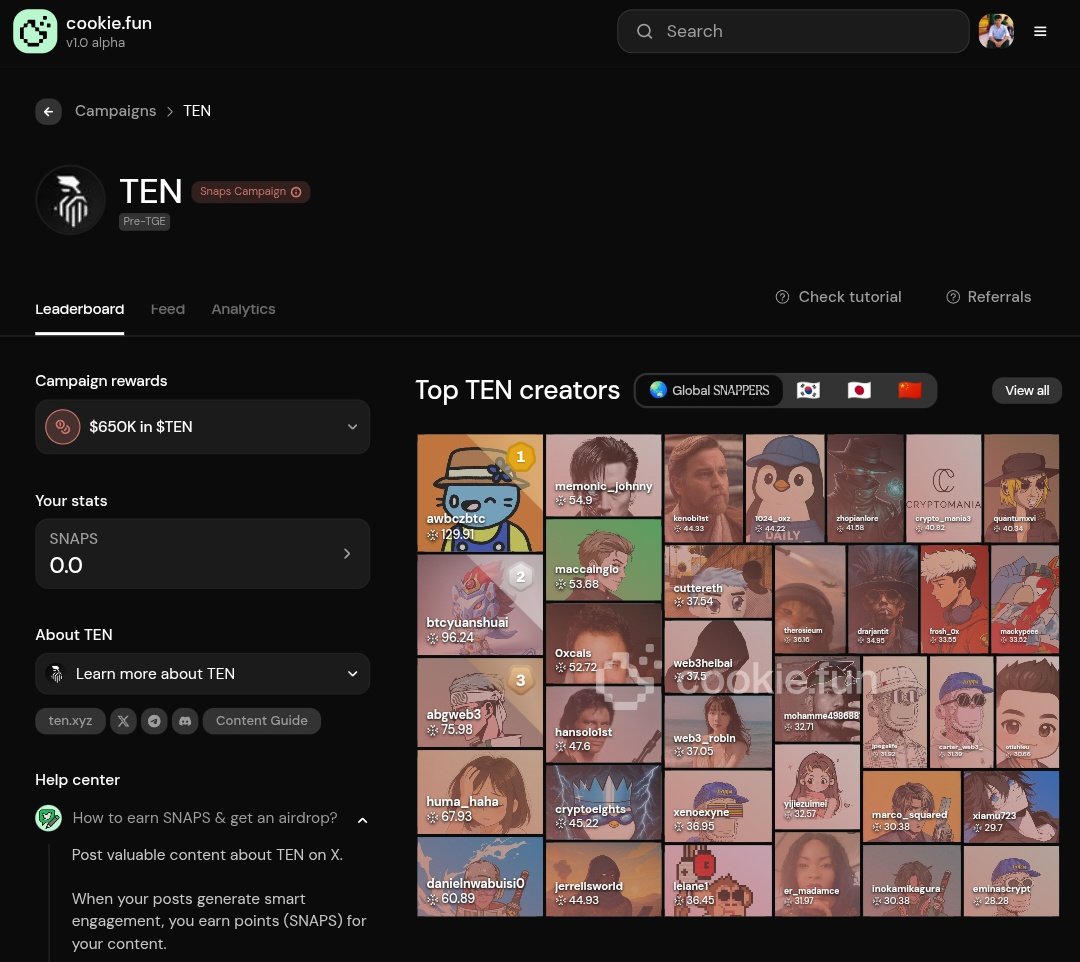Image resolution: width=1080 pixels, height=962 pixels.
Task: Click the Check tutorial question icon
Action: tap(782, 297)
